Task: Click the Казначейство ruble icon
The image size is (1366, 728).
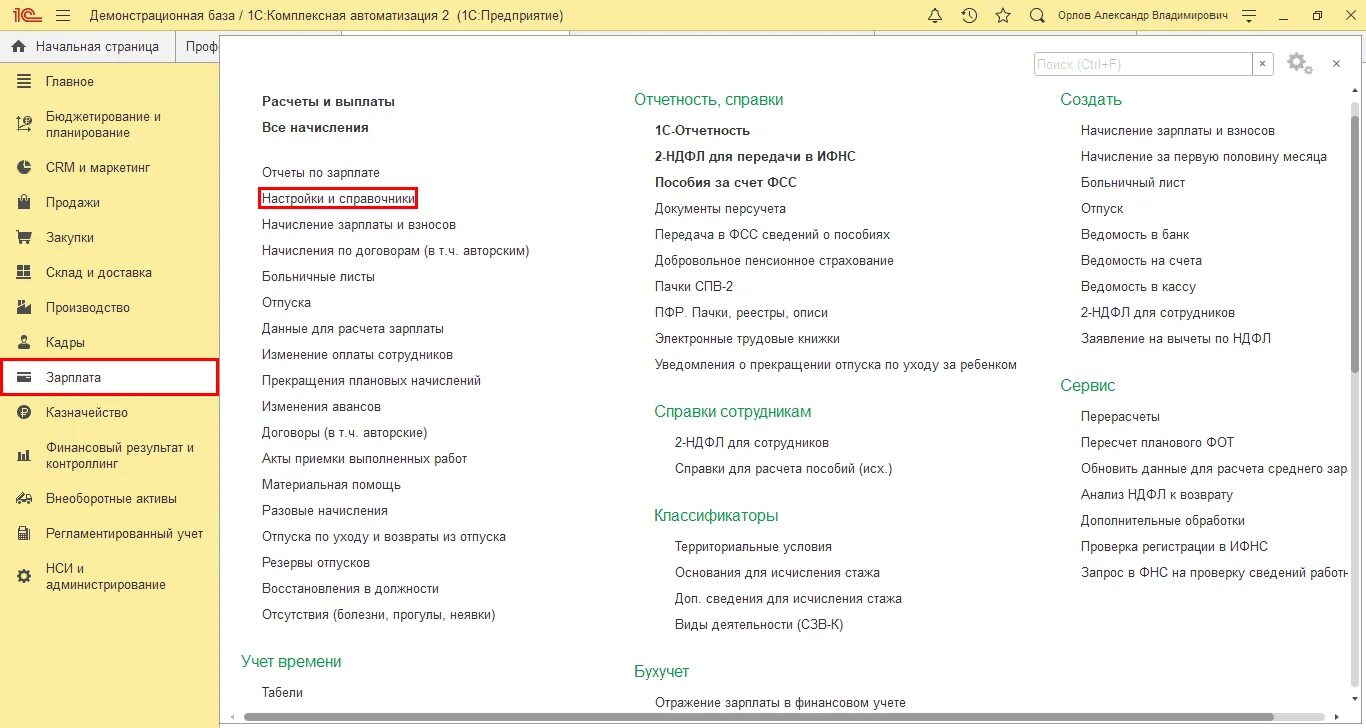Action: point(25,412)
